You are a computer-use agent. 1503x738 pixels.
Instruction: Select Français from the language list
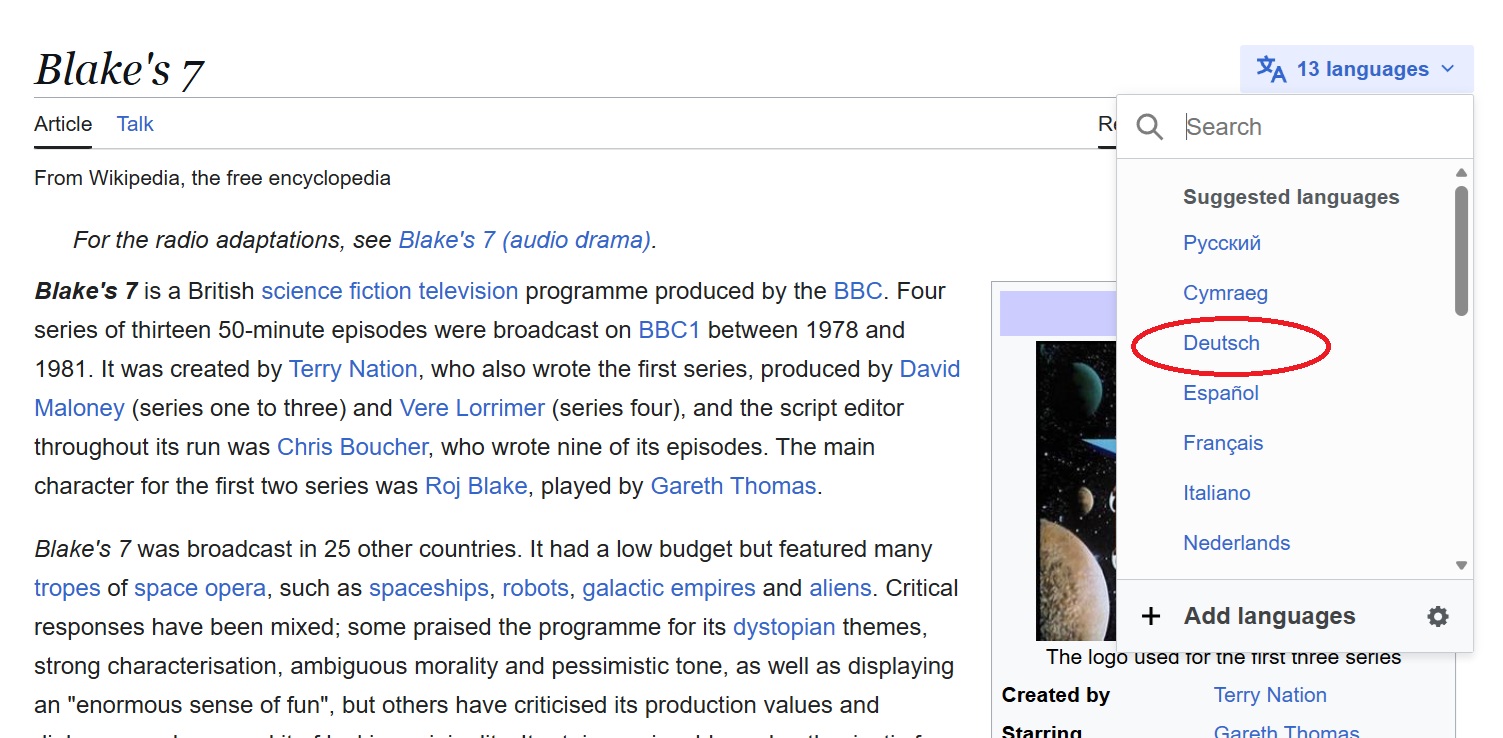click(1223, 443)
